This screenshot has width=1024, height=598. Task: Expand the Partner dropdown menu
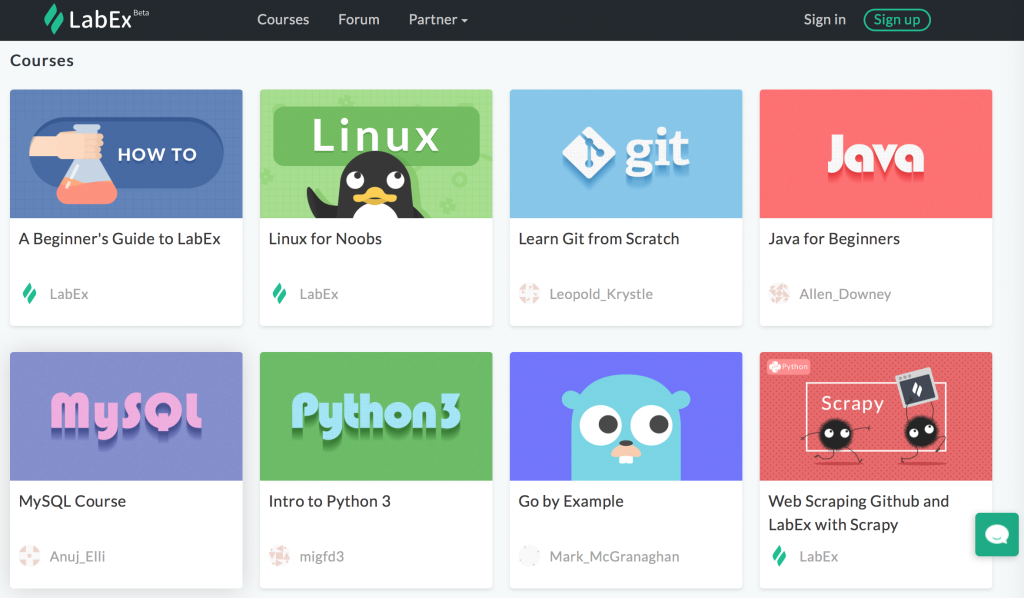[x=438, y=20]
